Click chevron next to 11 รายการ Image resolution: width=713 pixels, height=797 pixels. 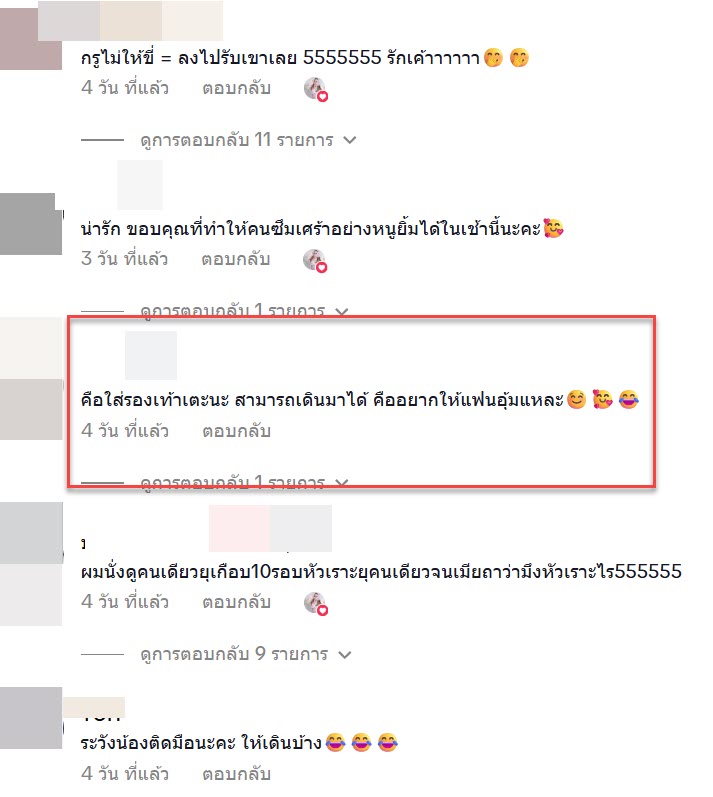coord(350,140)
